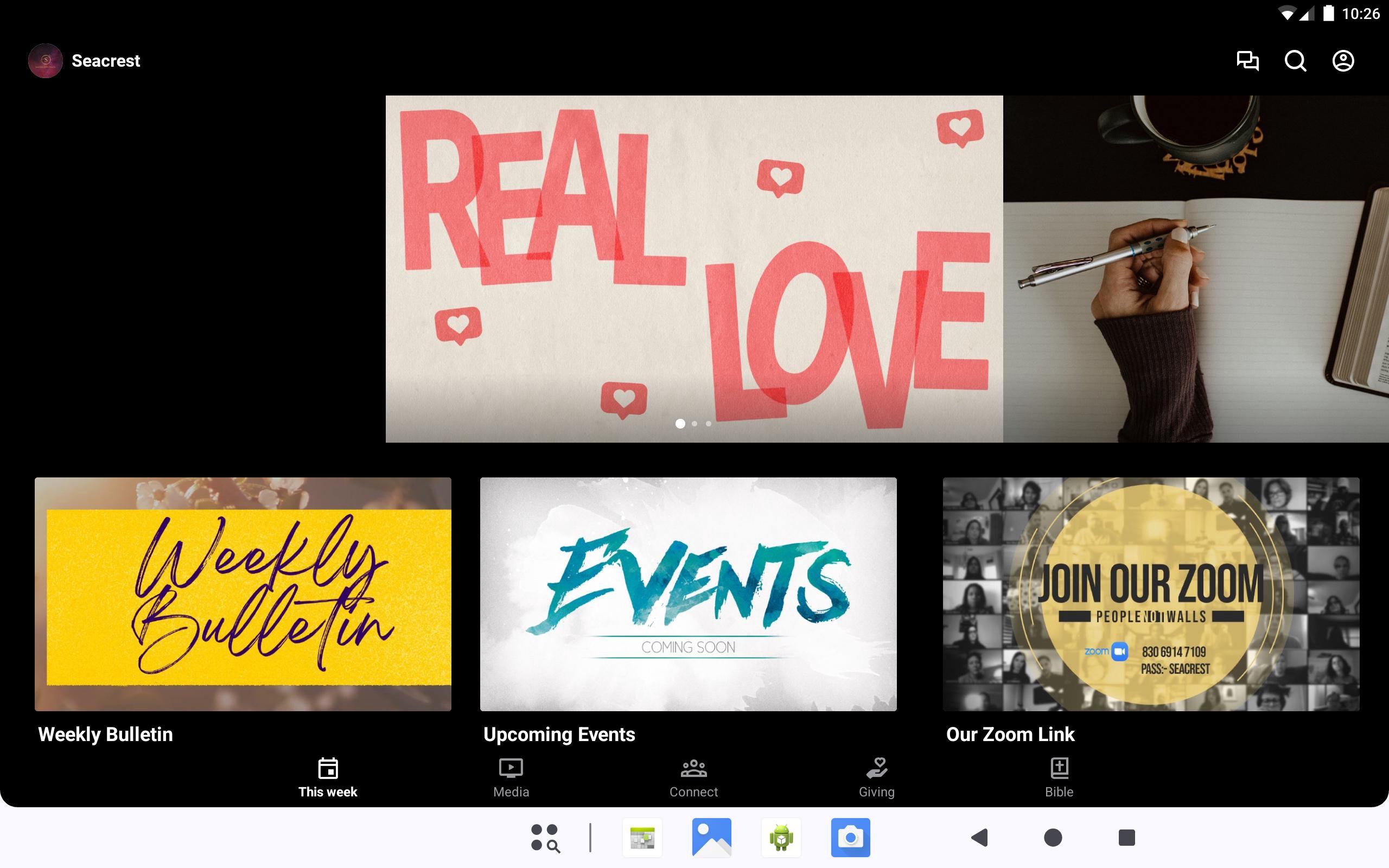Open the Join Our Zoom card
Screen dimensions: 1389x868
1151,594
